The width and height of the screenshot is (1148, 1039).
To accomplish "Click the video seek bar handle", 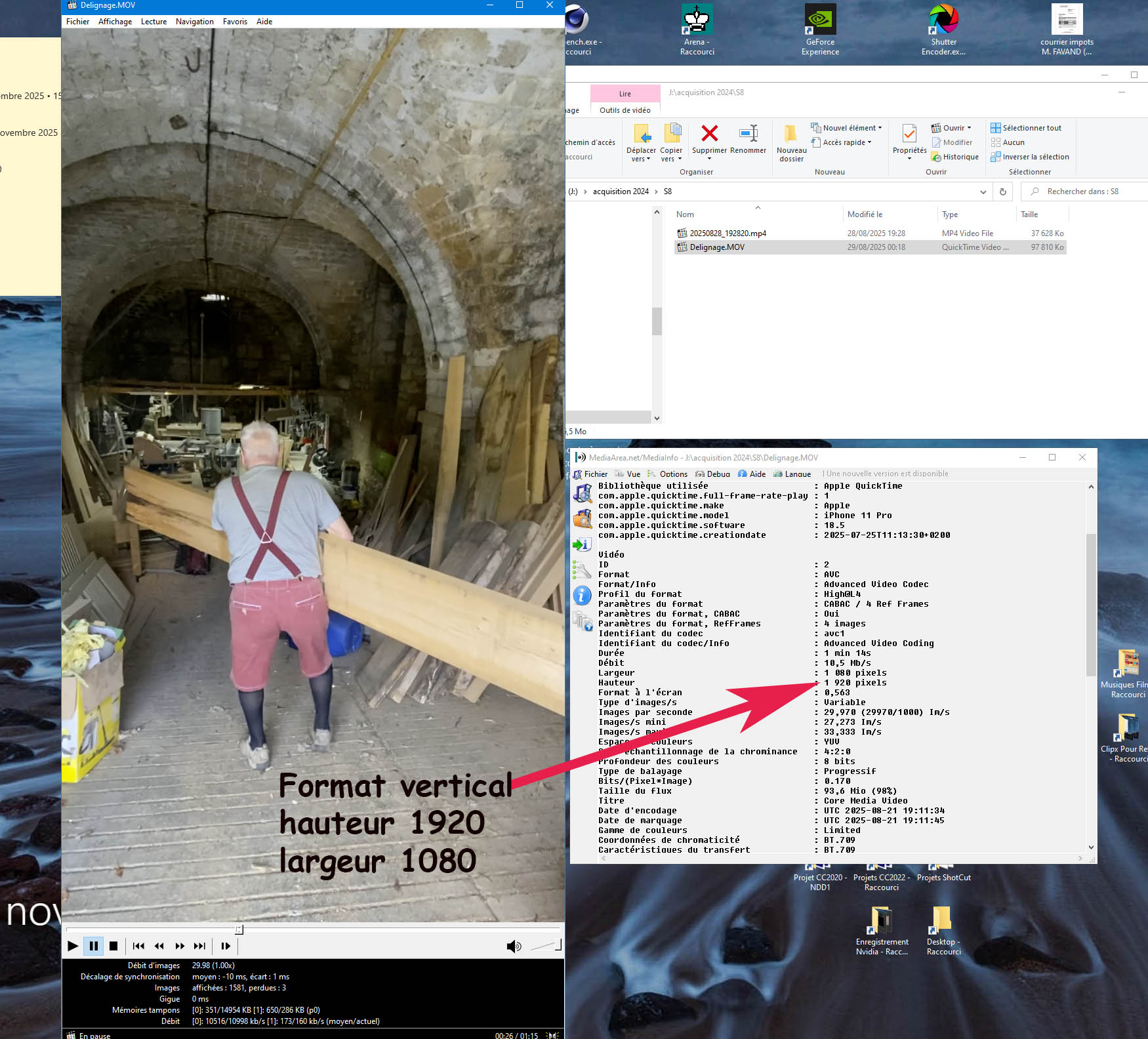I will [x=239, y=929].
